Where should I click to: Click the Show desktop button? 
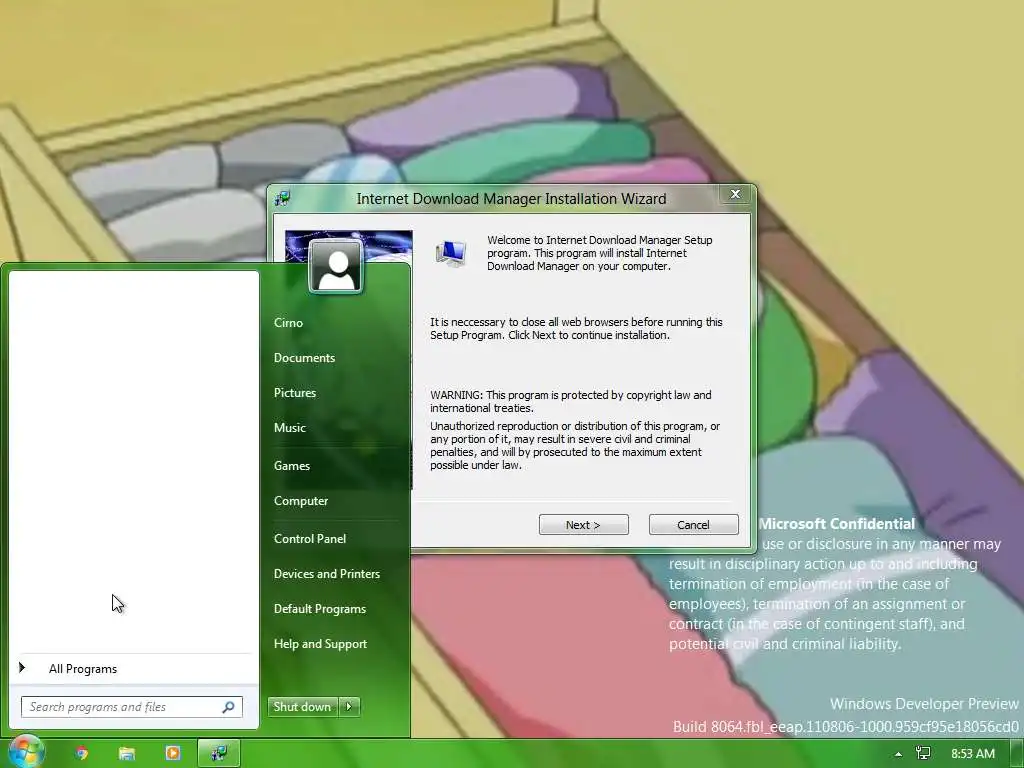coord(1017,754)
